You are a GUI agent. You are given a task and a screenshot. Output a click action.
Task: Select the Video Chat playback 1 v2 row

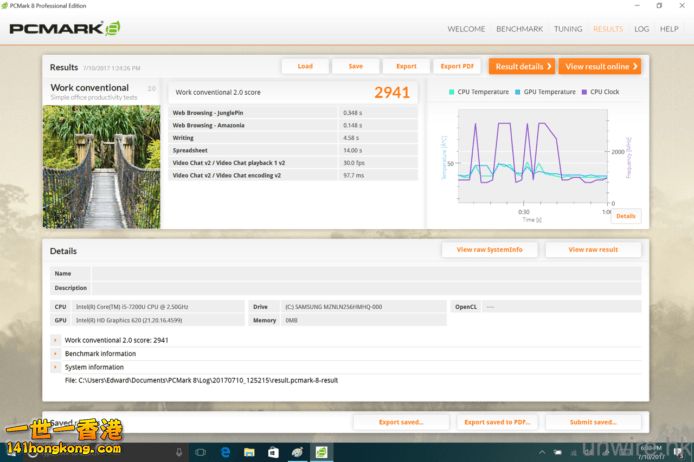tap(293, 162)
